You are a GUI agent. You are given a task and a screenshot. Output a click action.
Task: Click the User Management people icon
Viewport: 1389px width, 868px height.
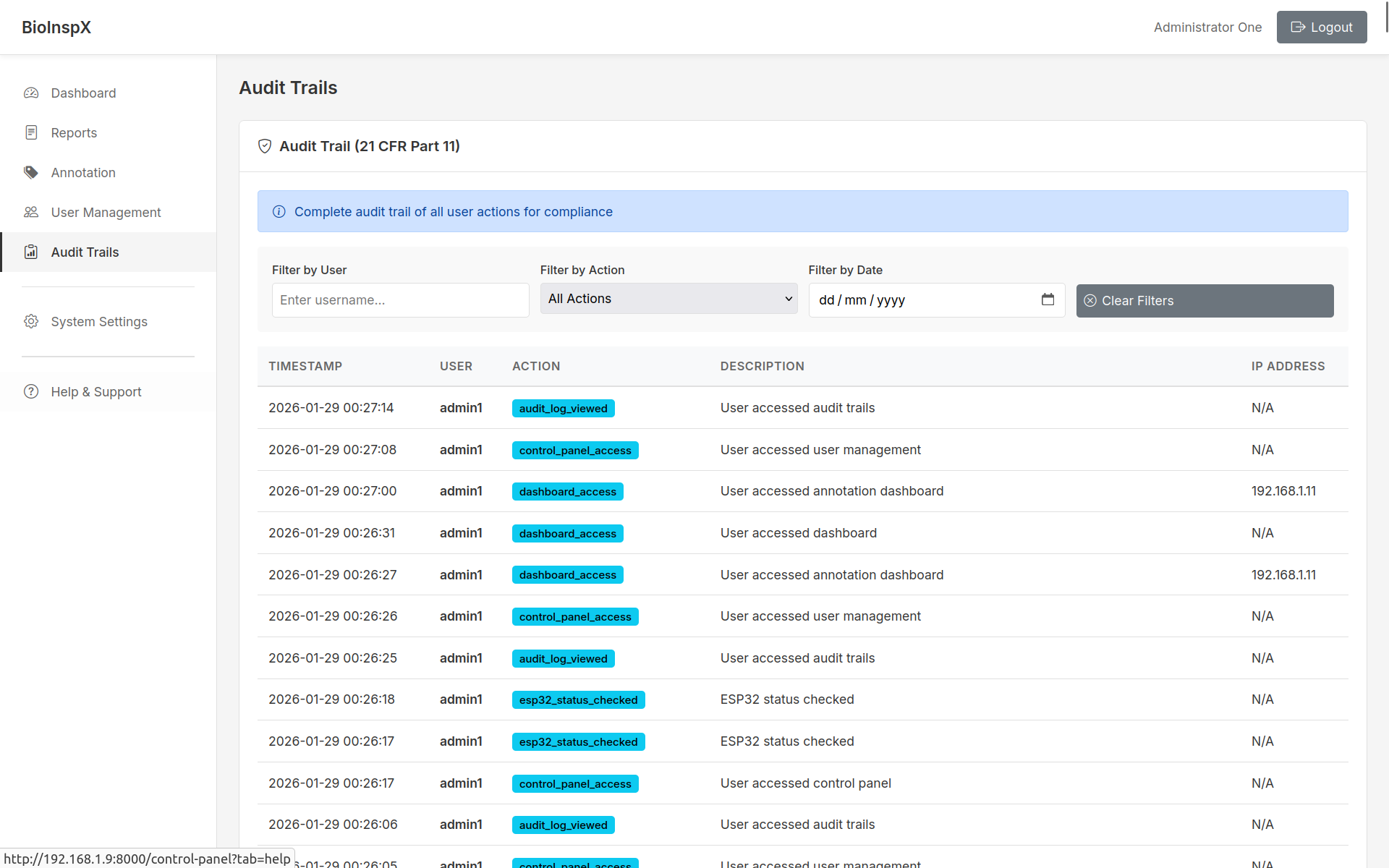click(31, 212)
